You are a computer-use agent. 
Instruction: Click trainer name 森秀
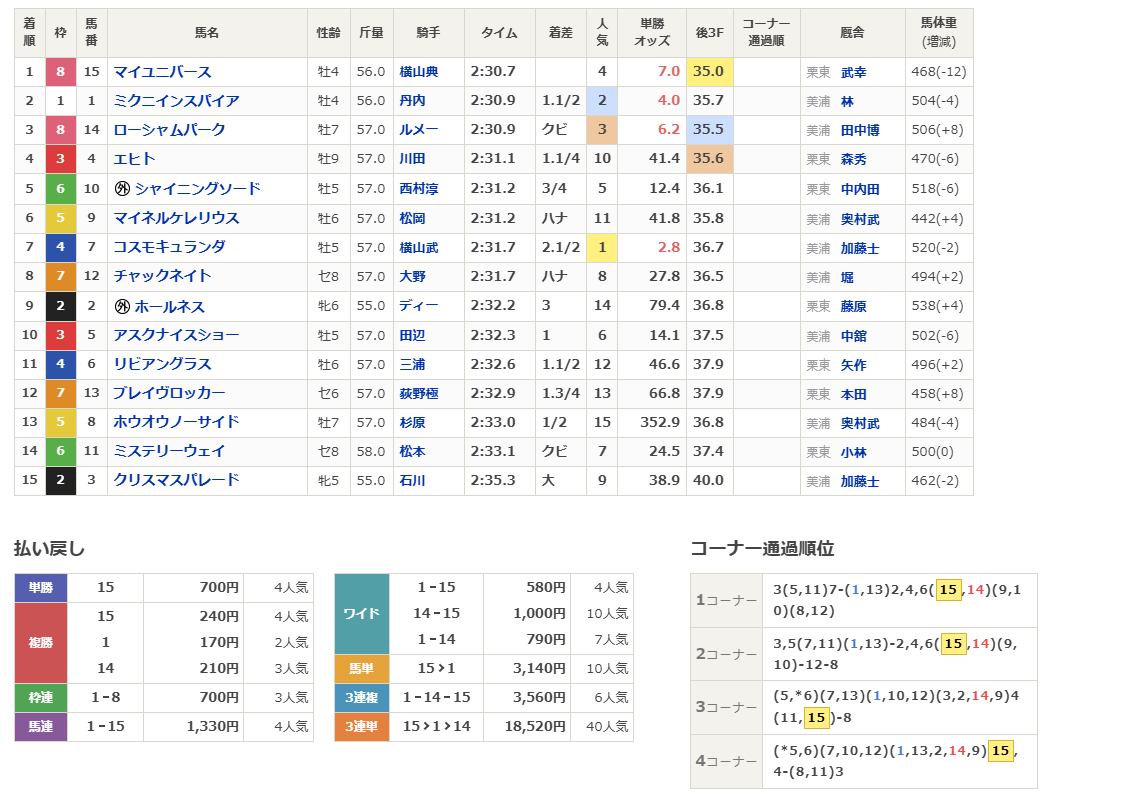(854, 159)
